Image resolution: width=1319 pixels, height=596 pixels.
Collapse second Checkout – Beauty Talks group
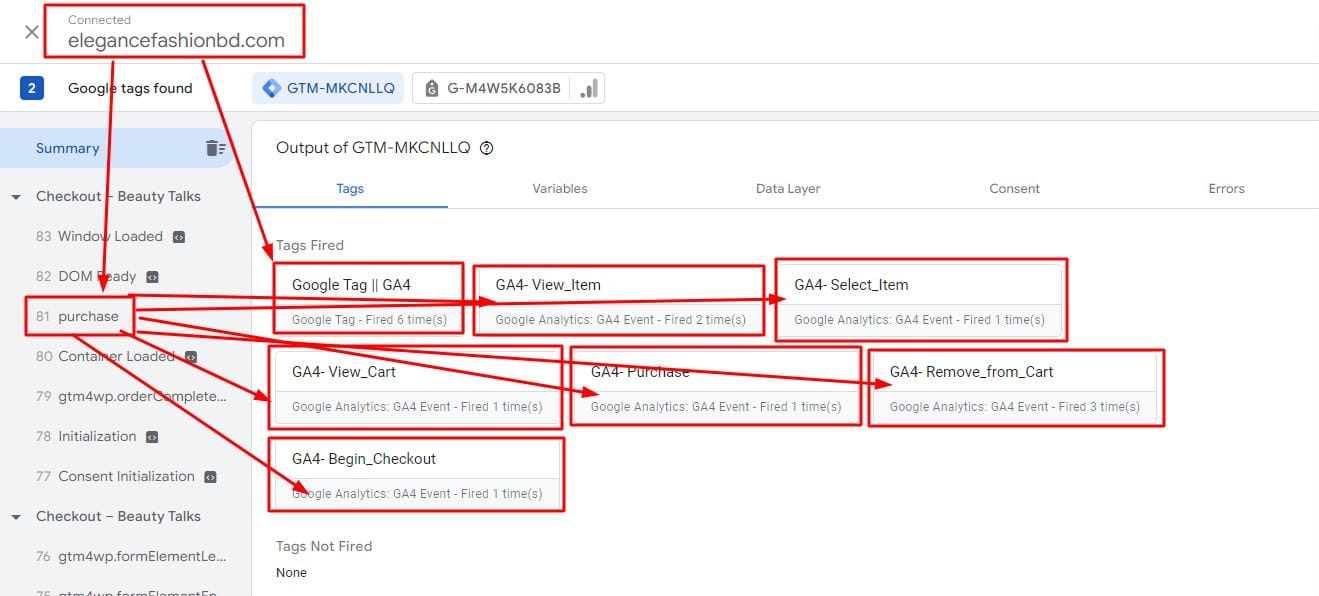[x=16, y=517]
